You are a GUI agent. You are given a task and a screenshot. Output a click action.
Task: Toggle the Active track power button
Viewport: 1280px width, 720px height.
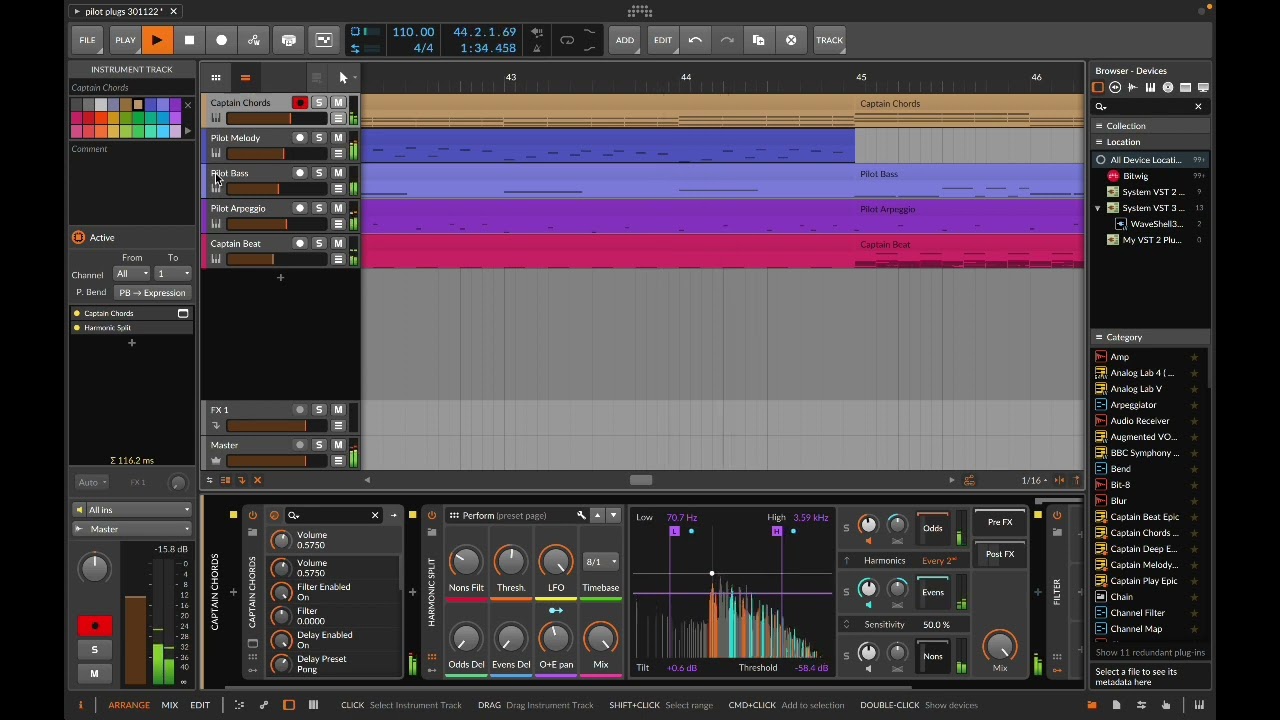tap(78, 237)
